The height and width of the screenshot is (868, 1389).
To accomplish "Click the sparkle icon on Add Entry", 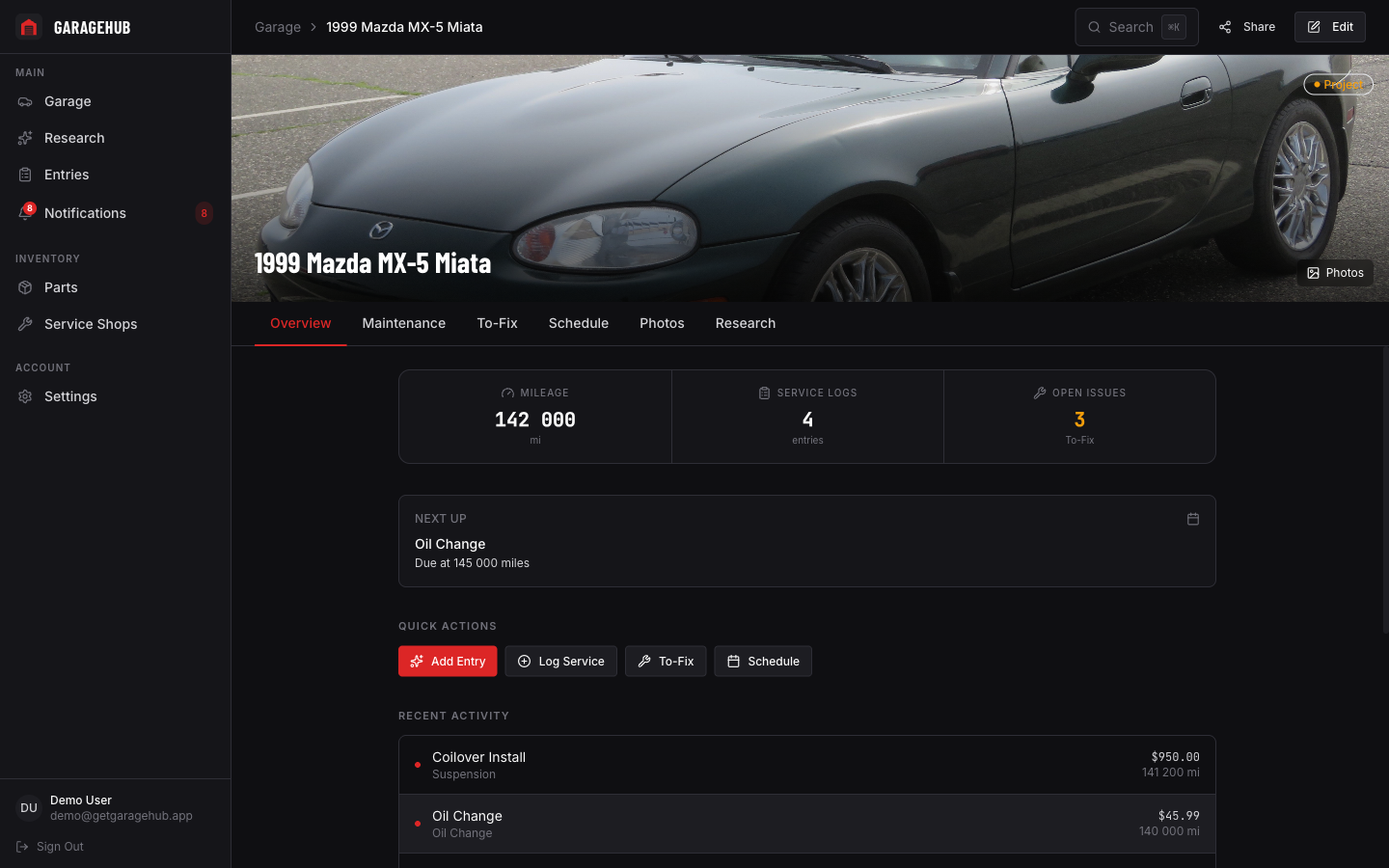I will 417,662.
